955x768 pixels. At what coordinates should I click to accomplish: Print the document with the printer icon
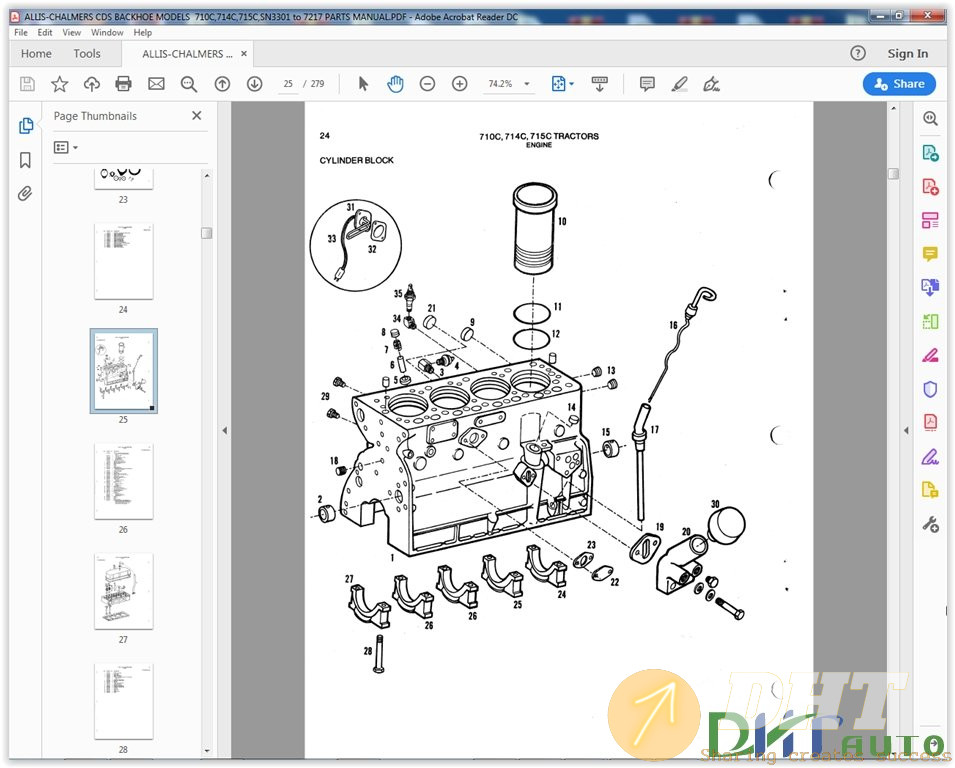[124, 84]
